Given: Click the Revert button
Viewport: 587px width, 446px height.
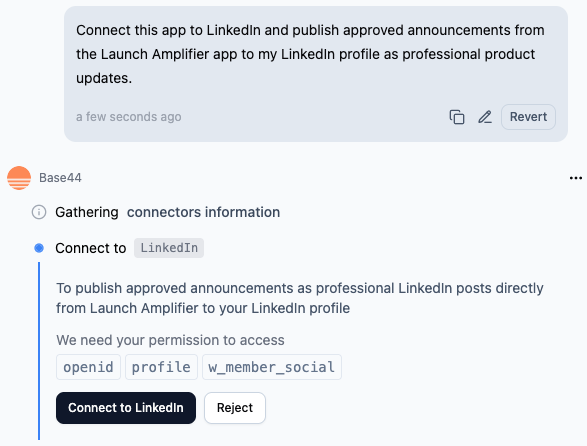Looking at the screenshot, I should pyautogui.click(x=528, y=117).
